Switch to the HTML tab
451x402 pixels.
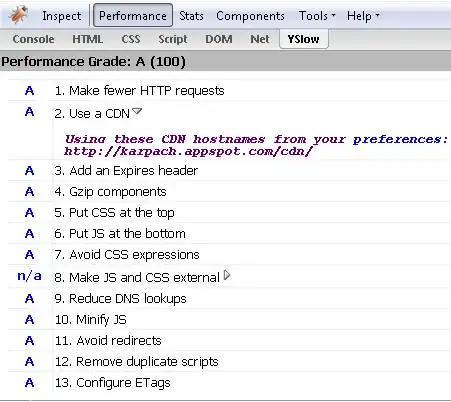[88, 39]
